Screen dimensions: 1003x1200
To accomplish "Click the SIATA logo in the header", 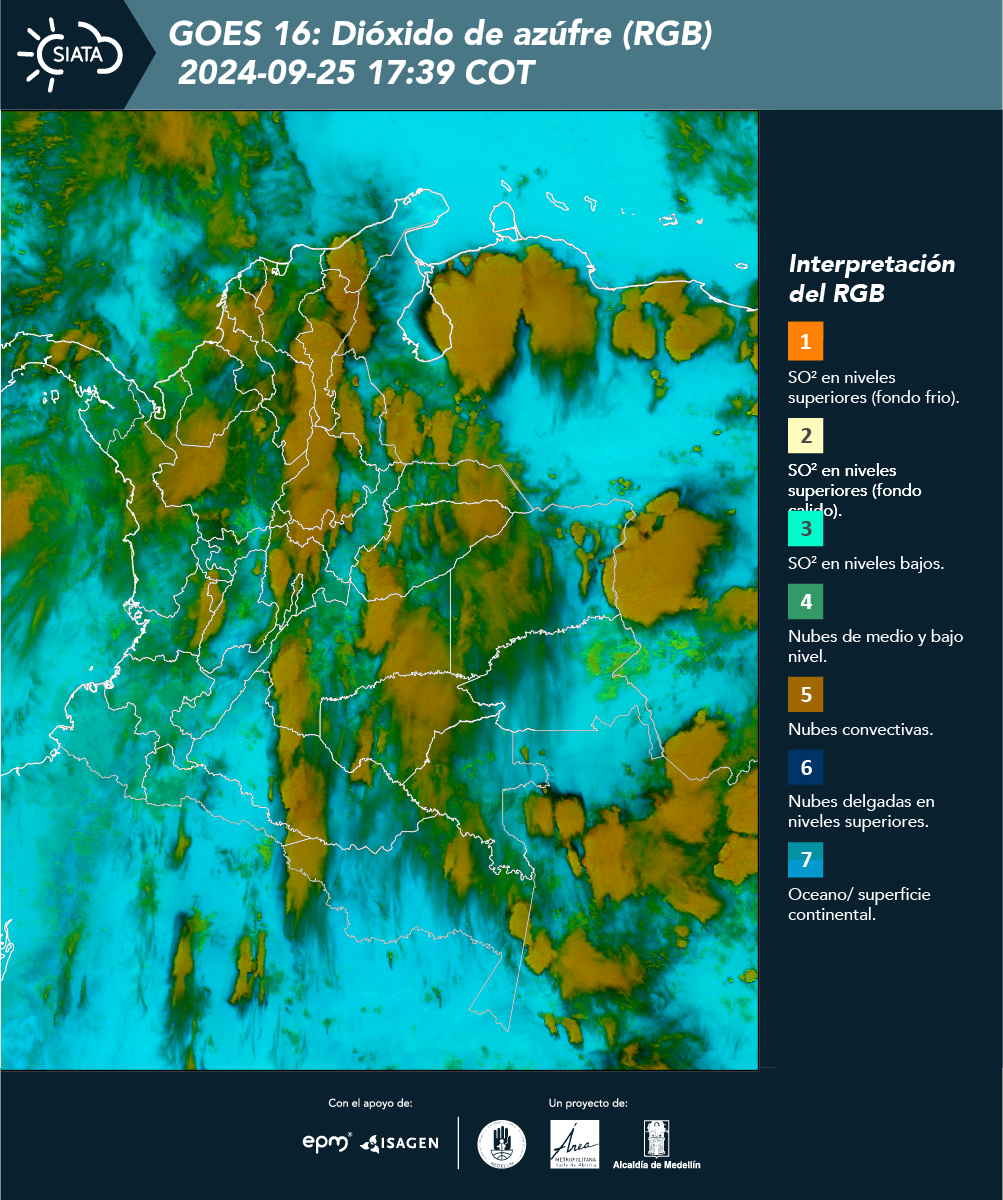I will click(70, 53).
